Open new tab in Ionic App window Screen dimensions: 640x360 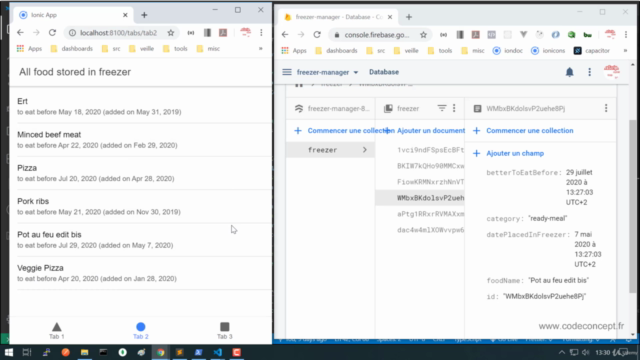tap(144, 15)
